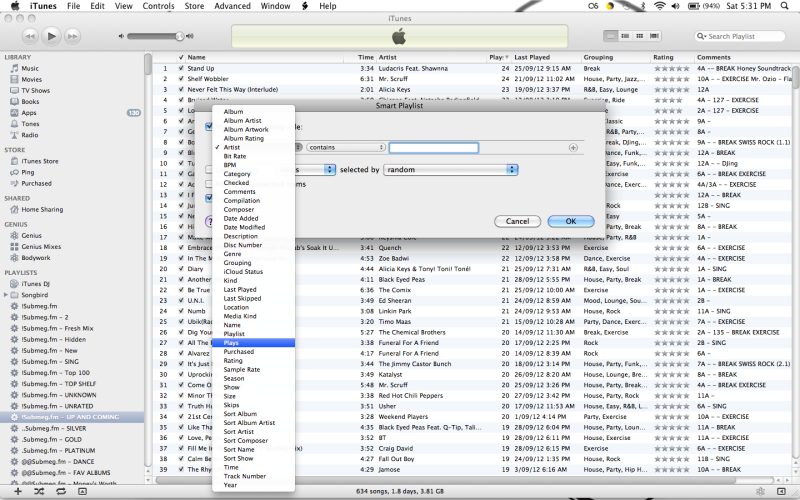800x500 pixels.
Task: Uncheck the Be True song checkbox
Action: tap(181, 290)
